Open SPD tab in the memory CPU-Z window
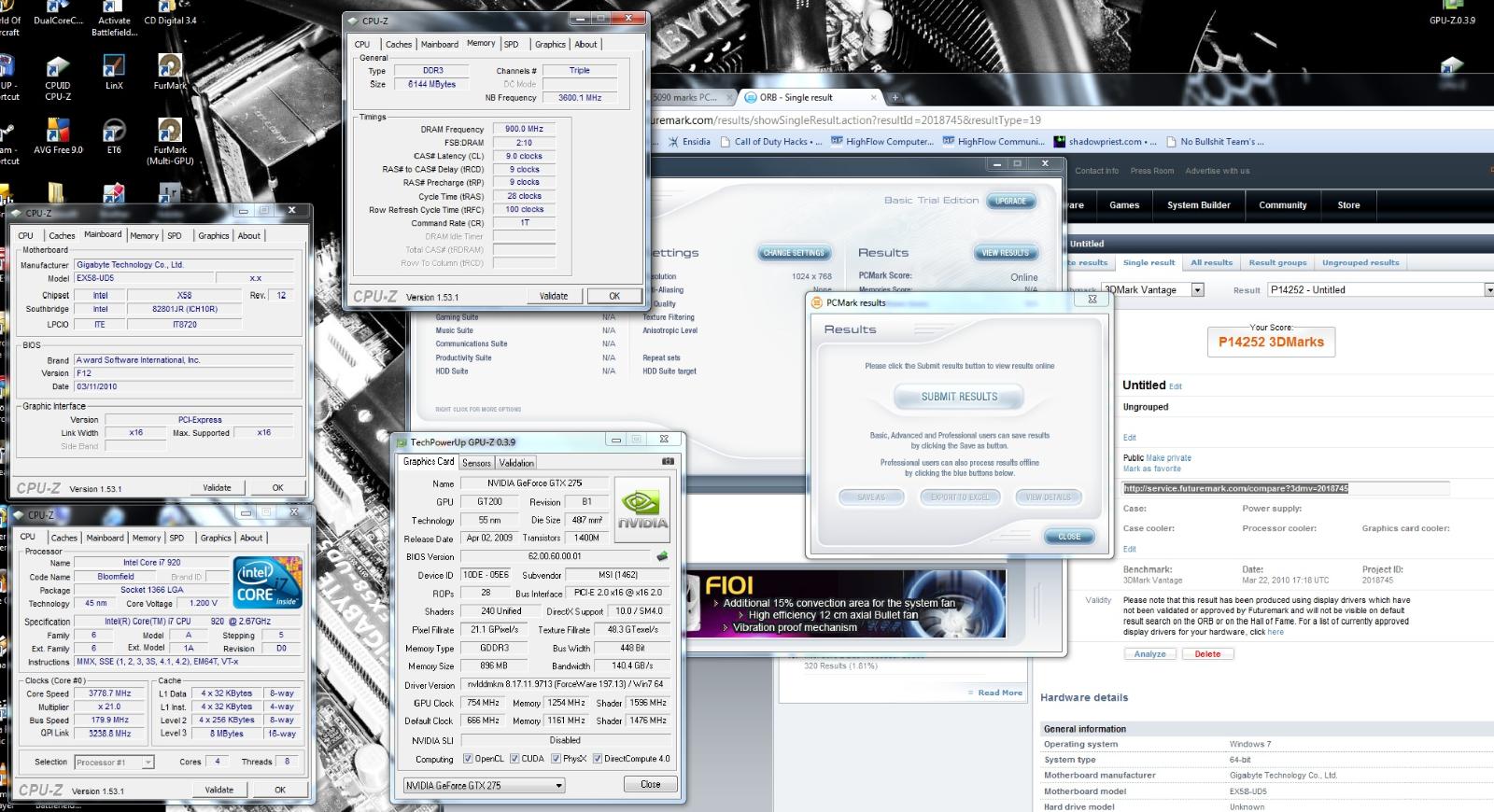Image resolution: width=1494 pixels, height=812 pixels. coord(512,44)
